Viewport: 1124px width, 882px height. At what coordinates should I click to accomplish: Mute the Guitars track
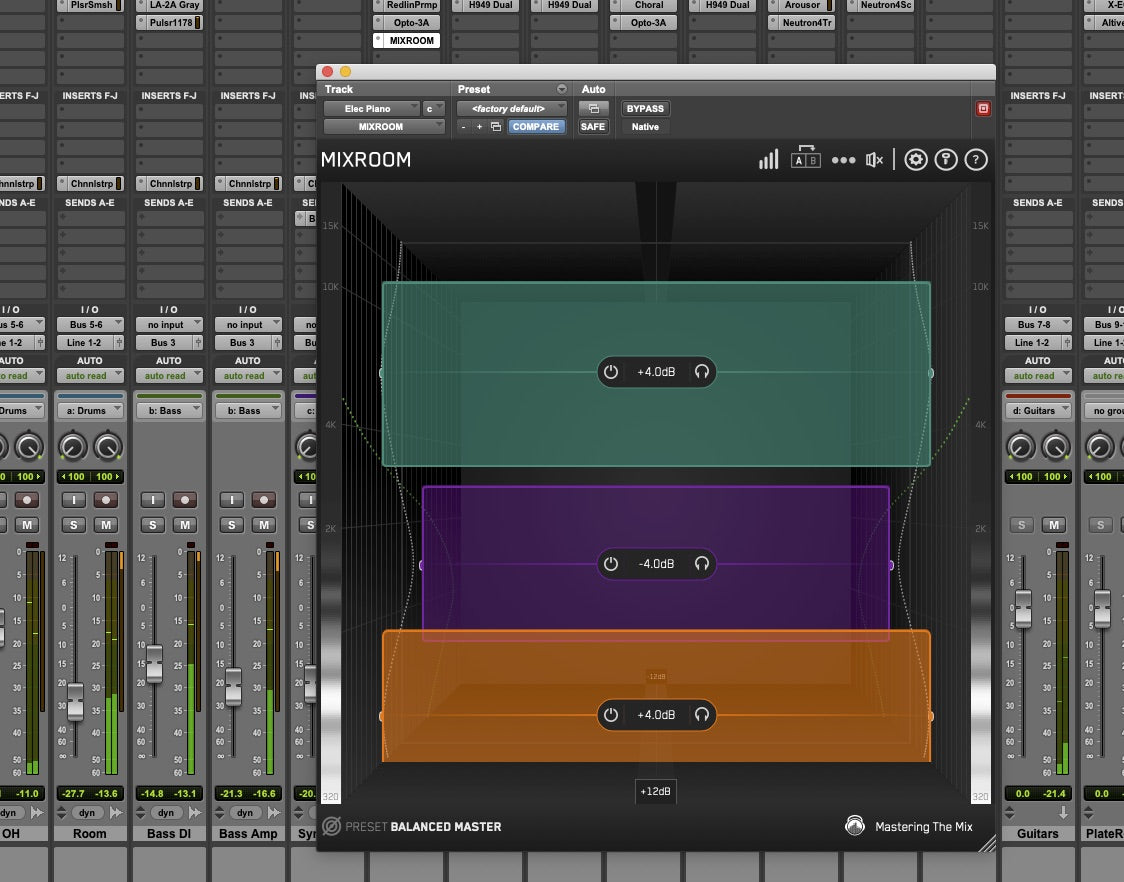(x=1054, y=525)
